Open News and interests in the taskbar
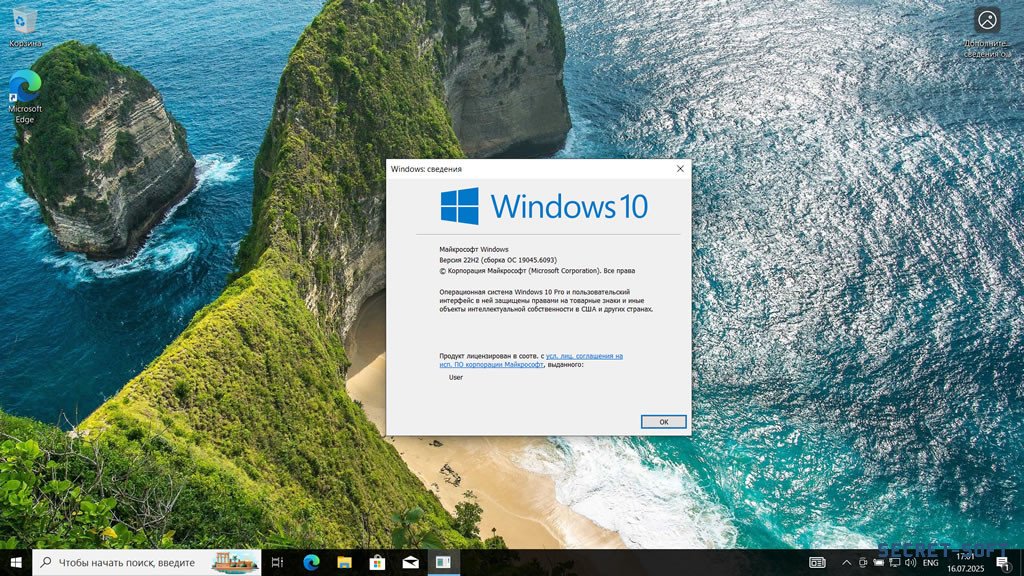 tap(817, 562)
